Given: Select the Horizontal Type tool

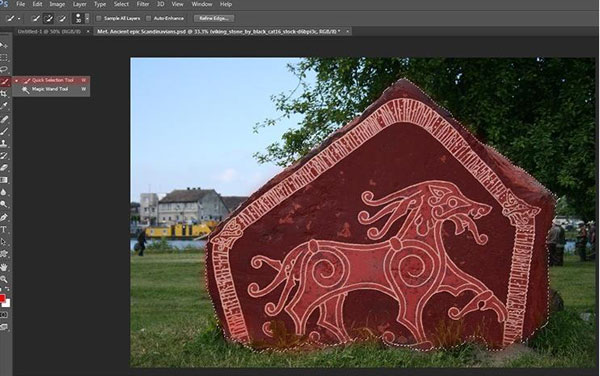Looking at the screenshot, I should click(4, 230).
